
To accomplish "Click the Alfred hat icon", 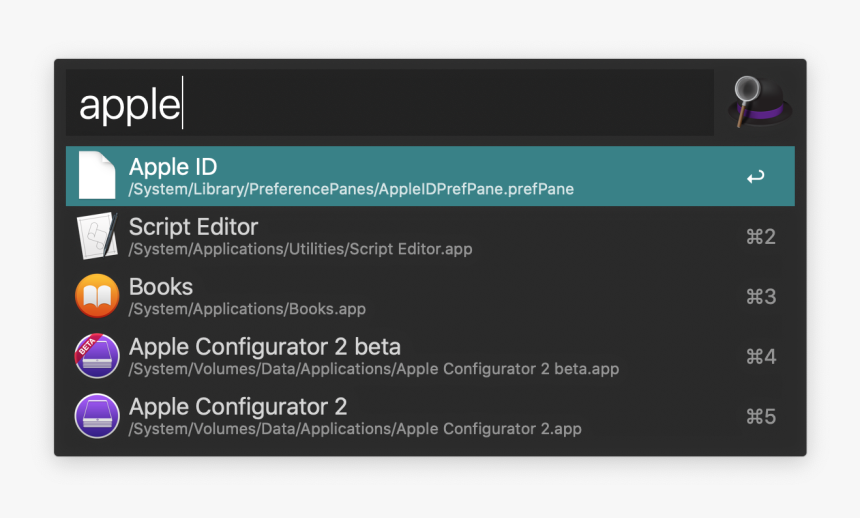I will click(760, 102).
